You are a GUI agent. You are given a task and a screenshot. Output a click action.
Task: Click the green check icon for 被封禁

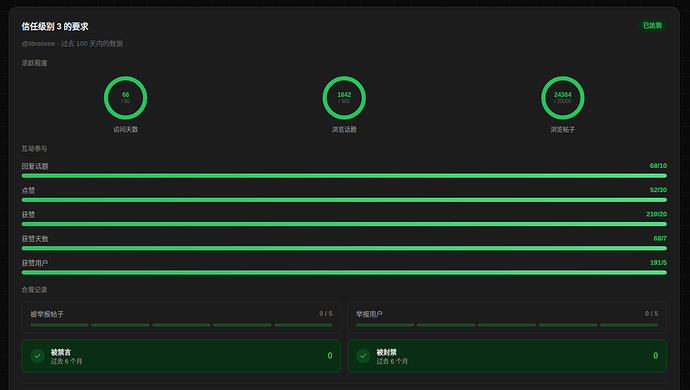[x=363, y=356]
